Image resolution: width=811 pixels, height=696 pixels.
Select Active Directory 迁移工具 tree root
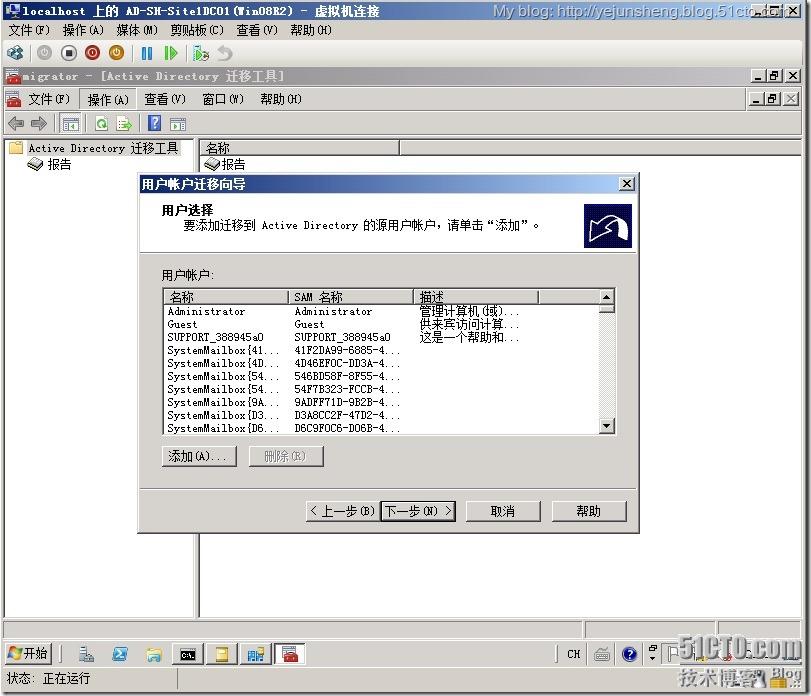coord(103,148)
